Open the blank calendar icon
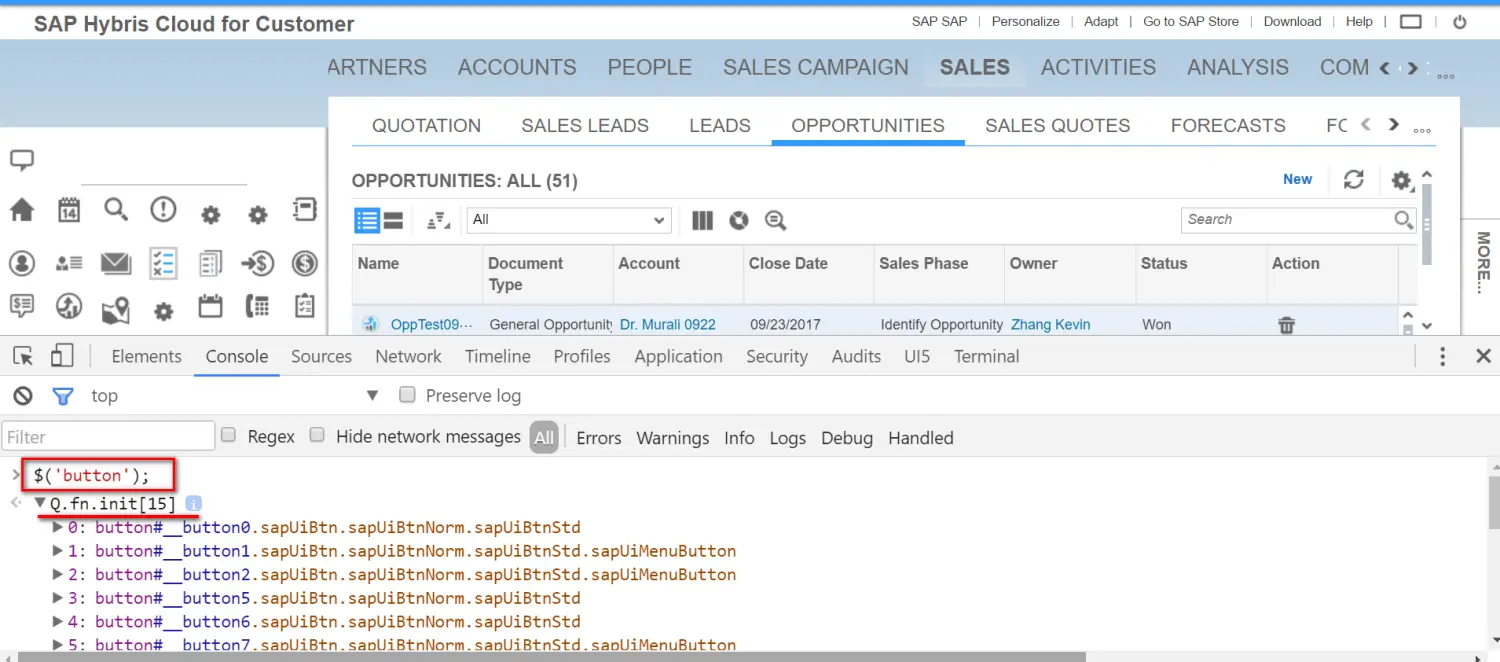The width and height of the screenshot is (1500, 662). pos(210,306)
